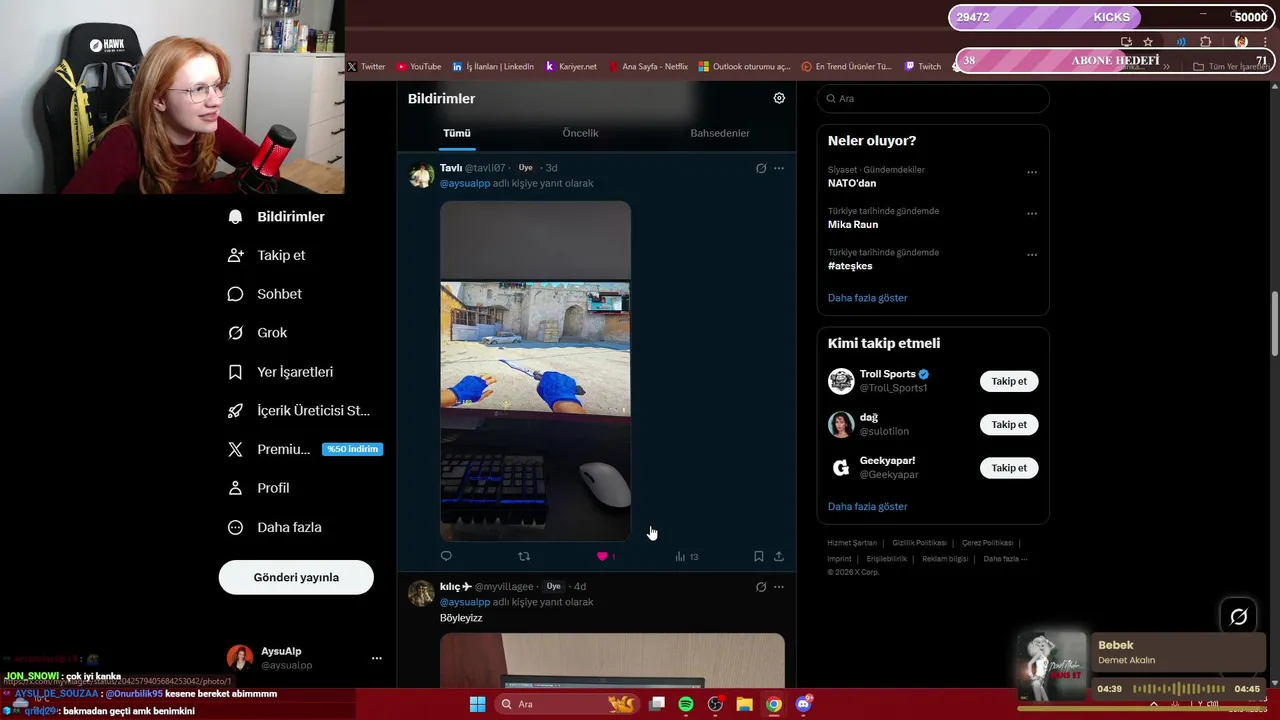
Task: Open İş İlanları LinkedIn bookmark
Action: [493, 67]
